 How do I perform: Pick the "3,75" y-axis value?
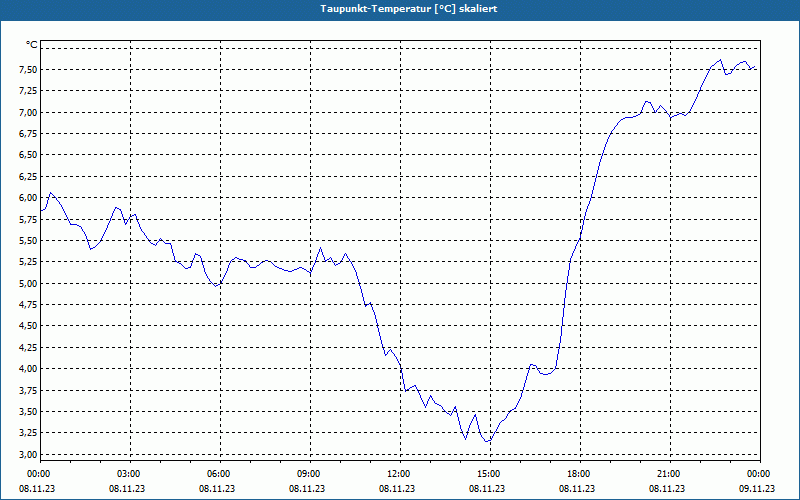point(28,390)
